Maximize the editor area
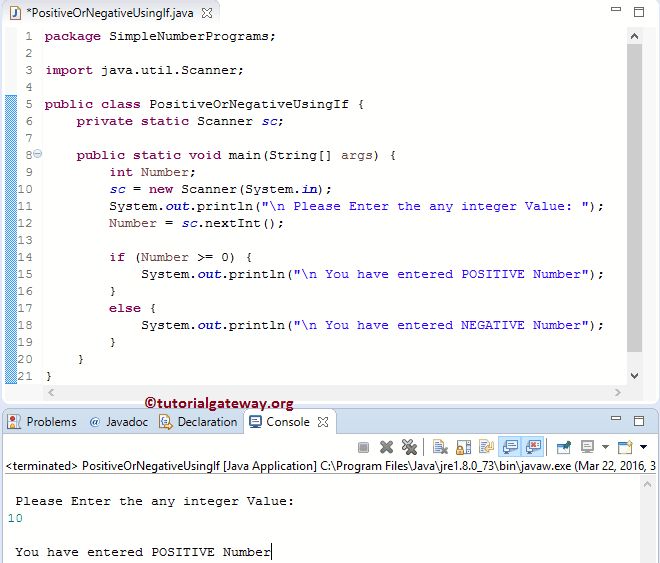 [639, 11]
